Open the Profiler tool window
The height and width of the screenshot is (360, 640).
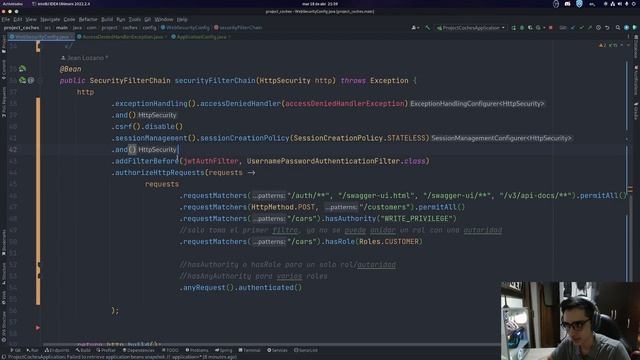[105, 350]
